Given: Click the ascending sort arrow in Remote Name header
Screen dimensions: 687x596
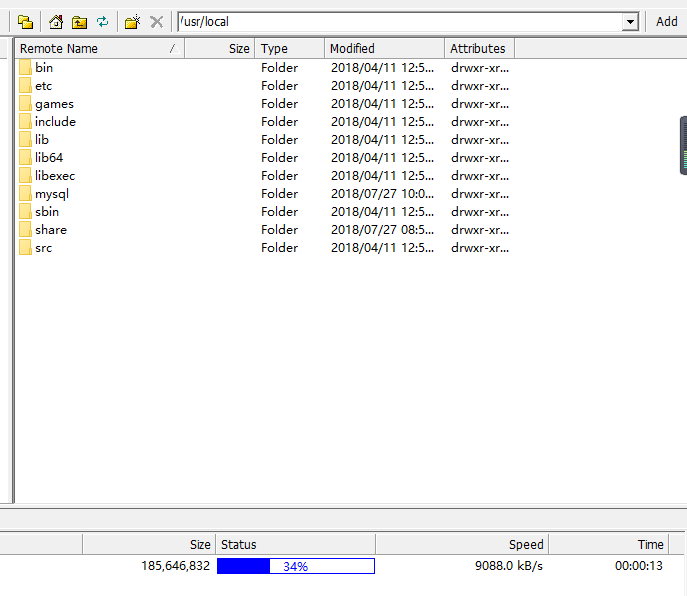Looking at the screenshot, I should tap(174, 48).
